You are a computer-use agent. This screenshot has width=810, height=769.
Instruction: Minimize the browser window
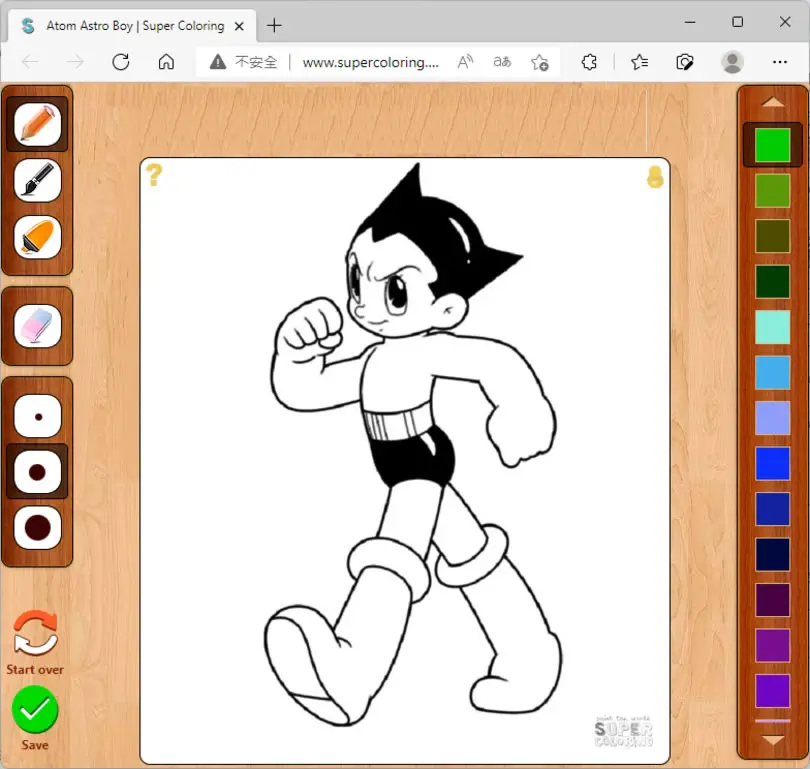click(x=690, y=22)
